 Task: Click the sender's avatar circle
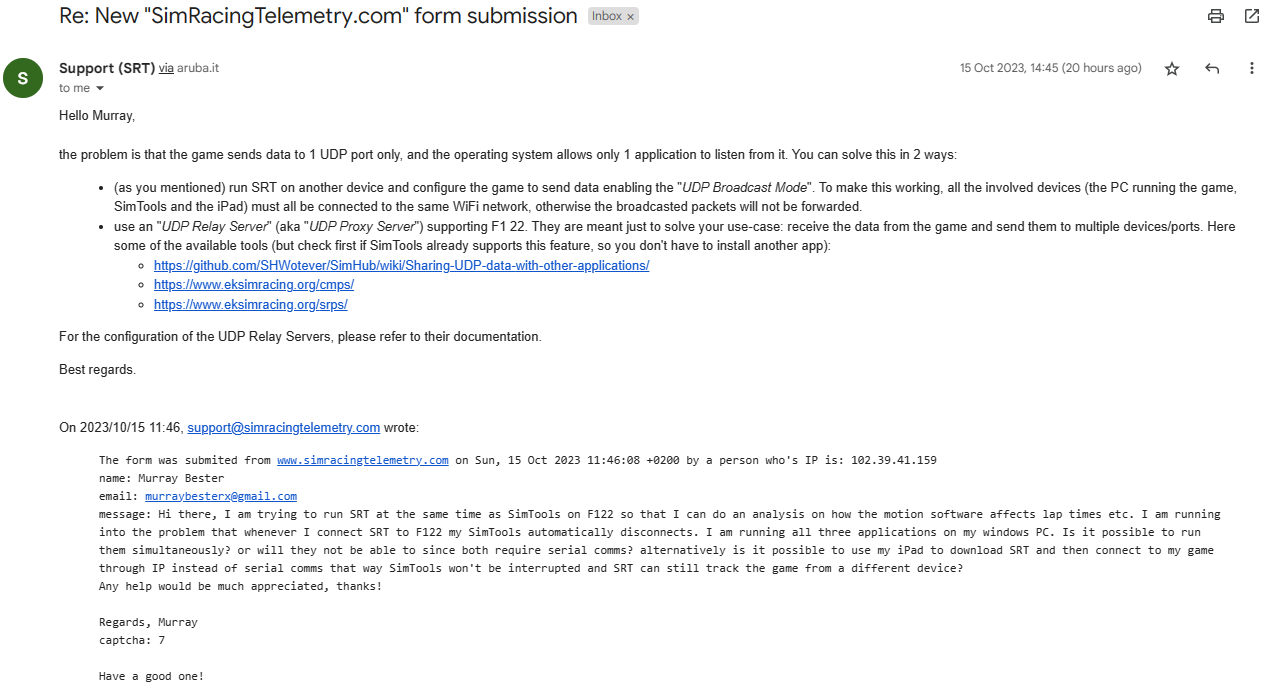click(23, 78)
